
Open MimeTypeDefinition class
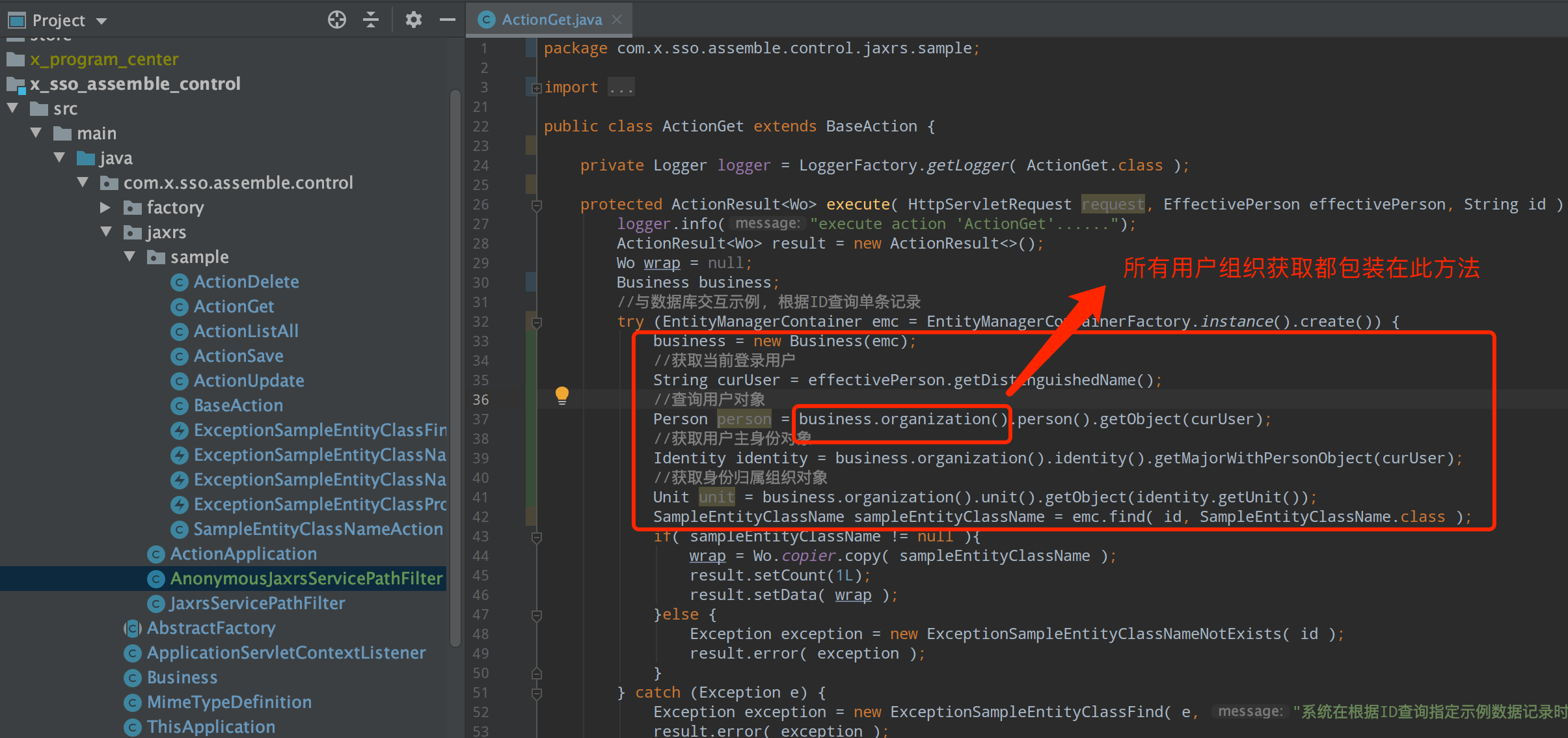pos(229,702)
